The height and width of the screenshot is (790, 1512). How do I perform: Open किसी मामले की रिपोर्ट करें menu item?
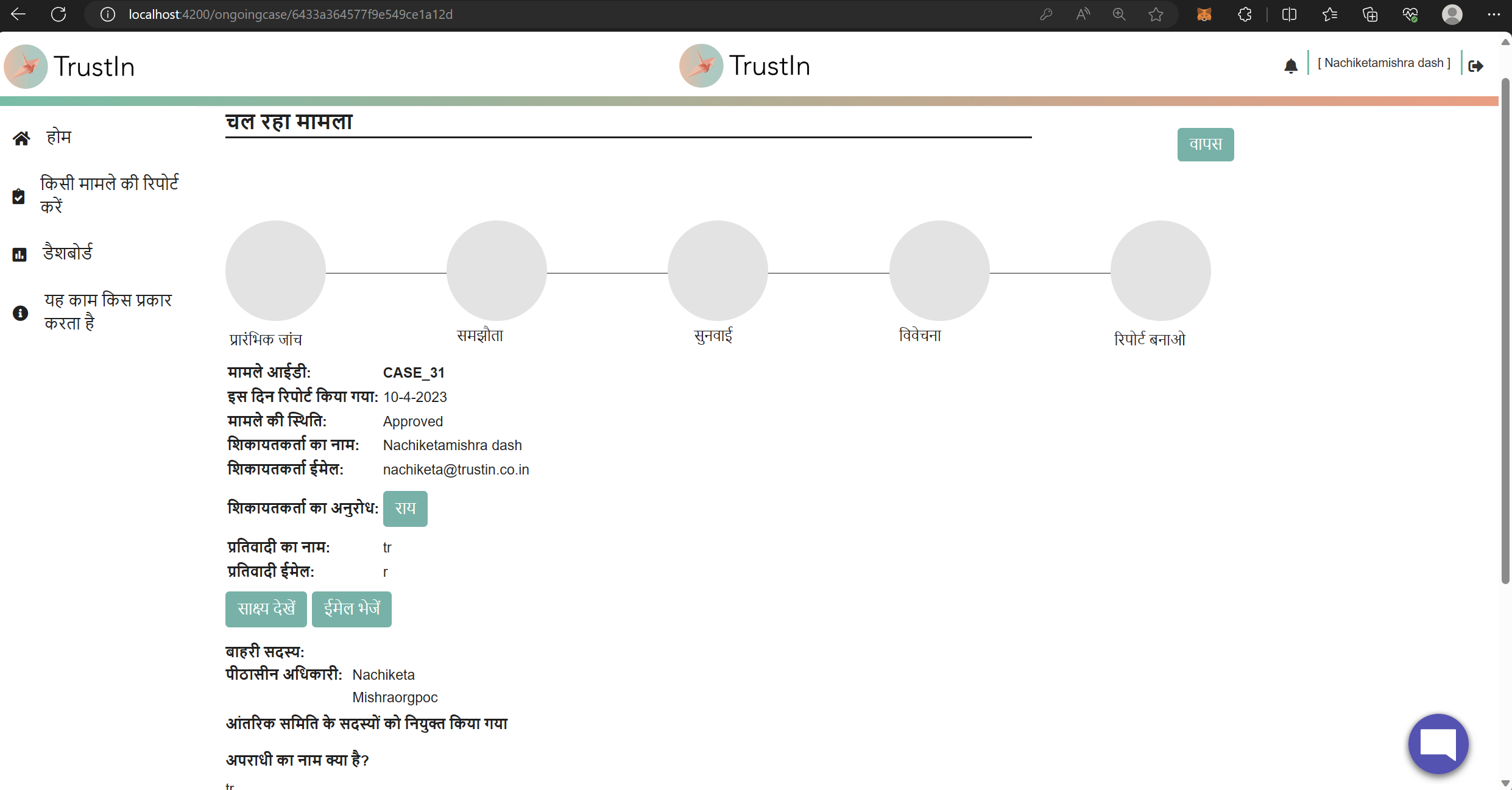(x=110, y=194)
